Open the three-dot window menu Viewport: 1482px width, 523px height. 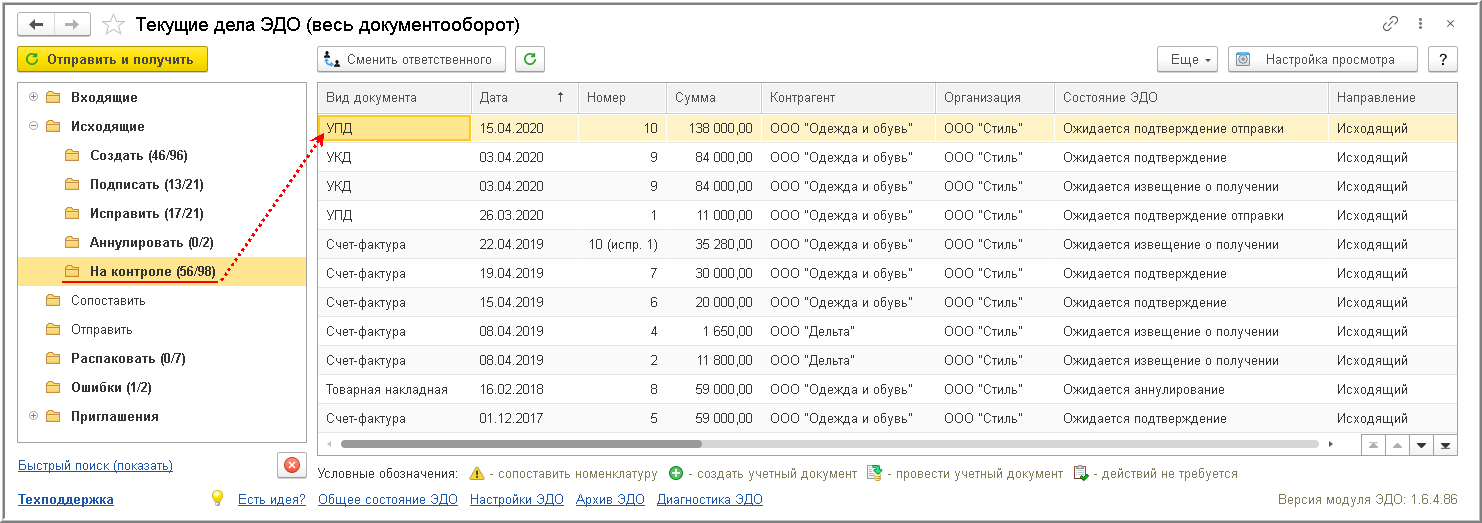tap(1421, 24)
